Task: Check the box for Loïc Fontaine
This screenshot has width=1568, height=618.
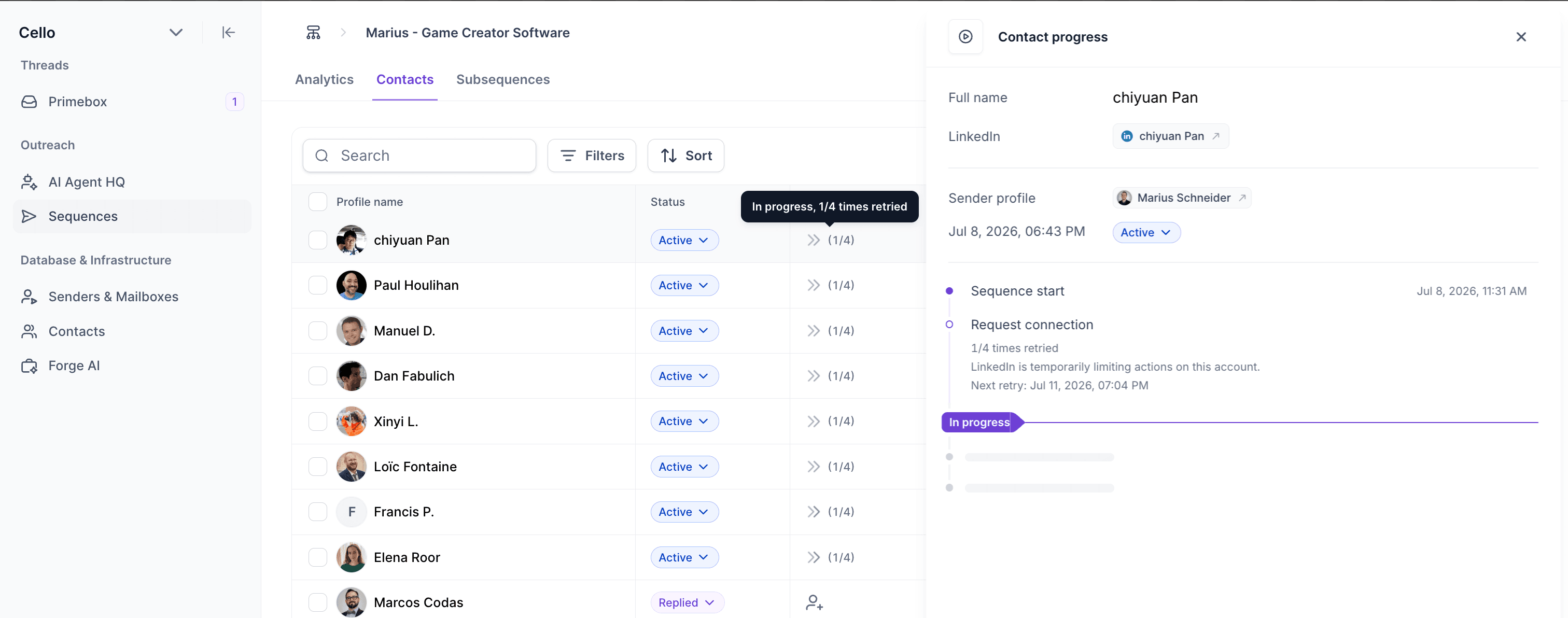Action: point(318,467)
